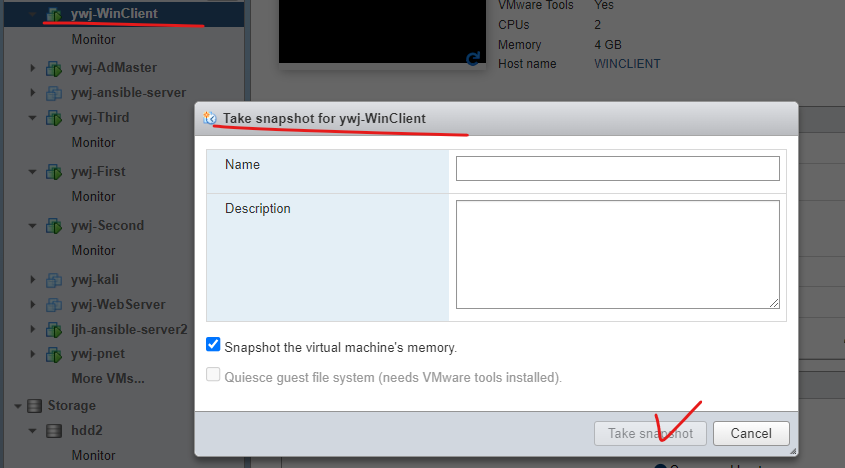Open Monitor under hdd2

[x=93, y=455]
